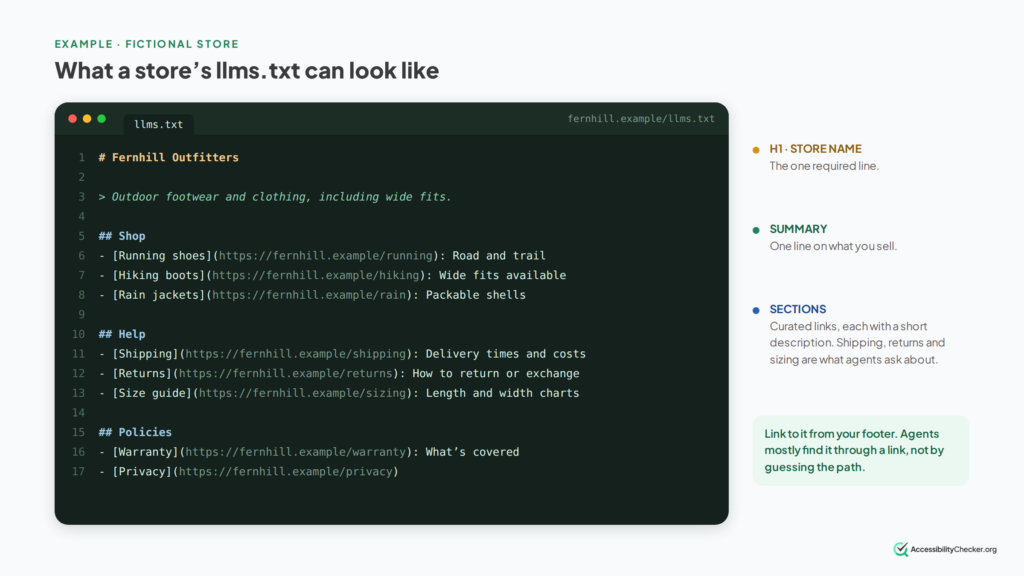Screen dimensions: 1024x576
Task: Click the green bullet beside SUMMARY
Action: pyautogui.click(x=756, y=230)
